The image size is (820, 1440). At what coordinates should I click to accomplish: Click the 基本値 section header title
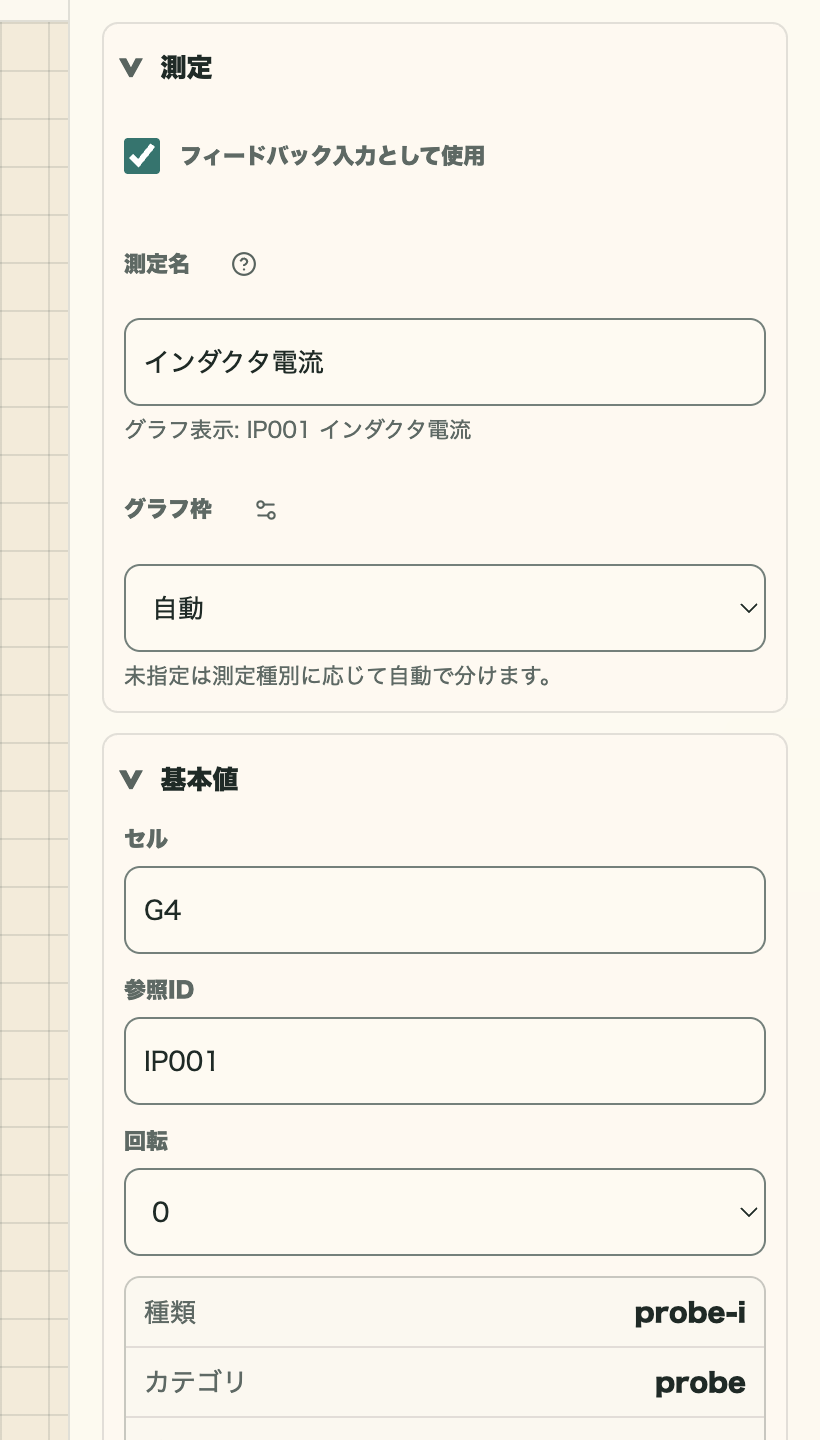click(199, 779)
